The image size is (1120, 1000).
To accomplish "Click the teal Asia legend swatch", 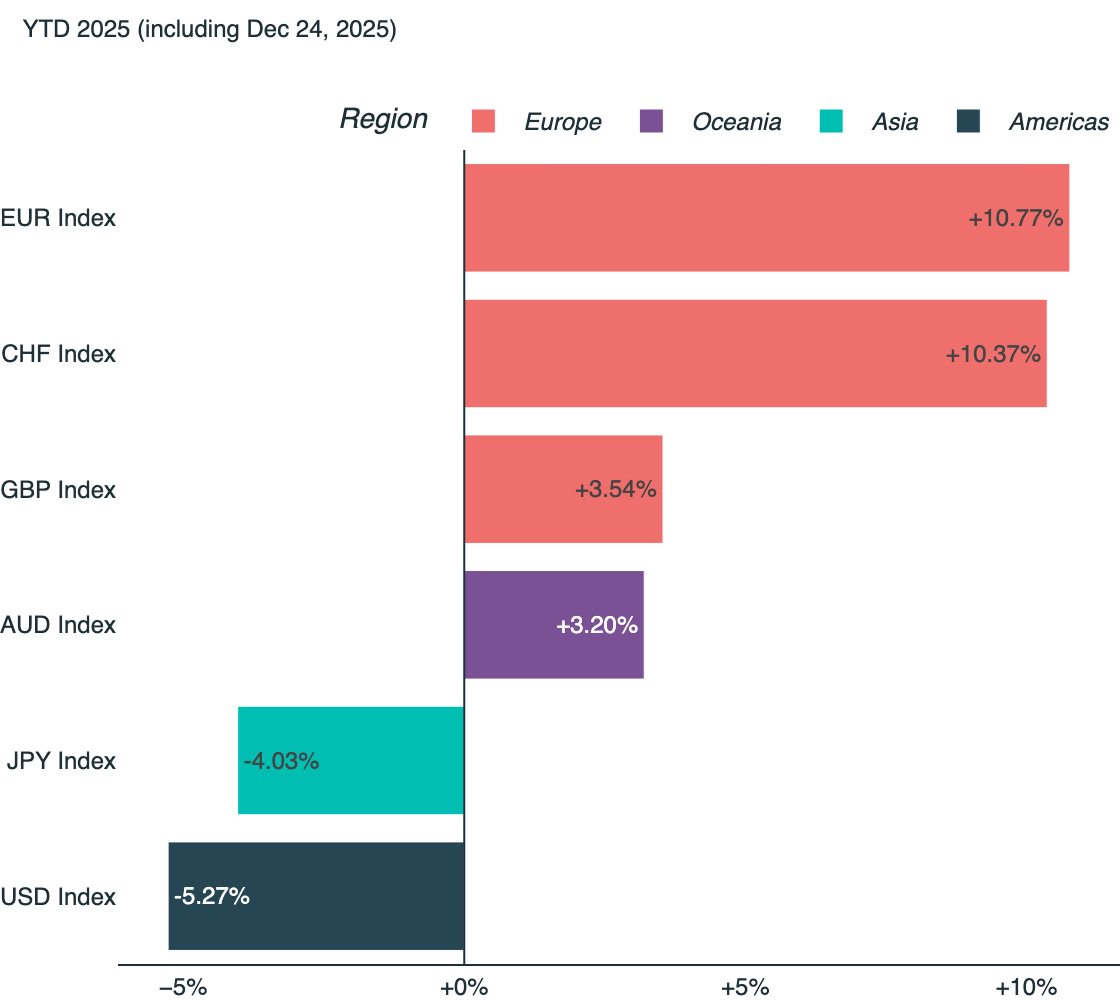I will coord(831,122).
